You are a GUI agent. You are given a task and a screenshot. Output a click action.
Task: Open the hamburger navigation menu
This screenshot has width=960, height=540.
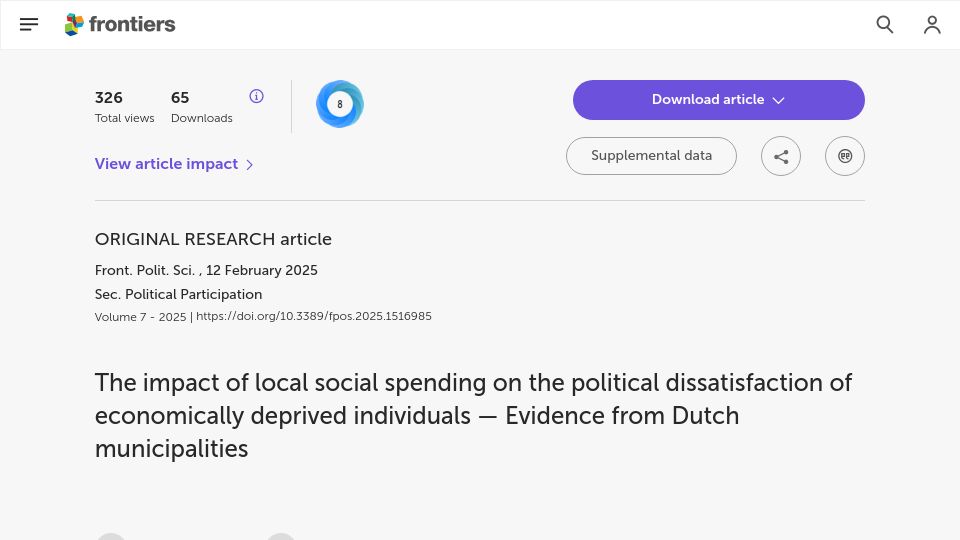coord(29,24)
